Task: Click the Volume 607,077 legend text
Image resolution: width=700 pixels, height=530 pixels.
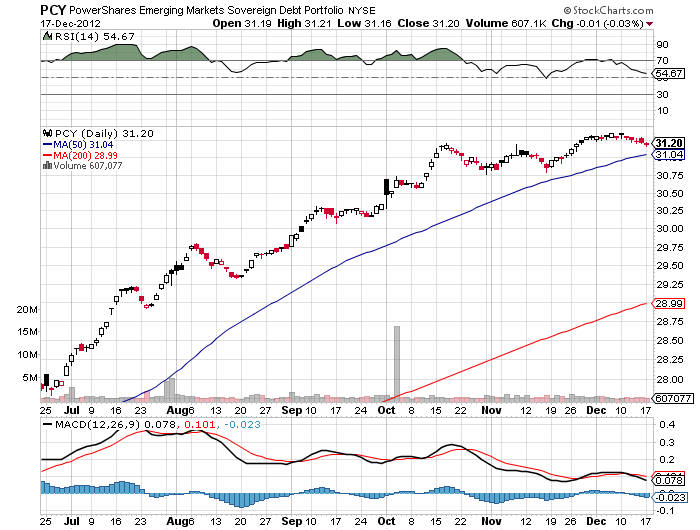Action: coord(88,166)
